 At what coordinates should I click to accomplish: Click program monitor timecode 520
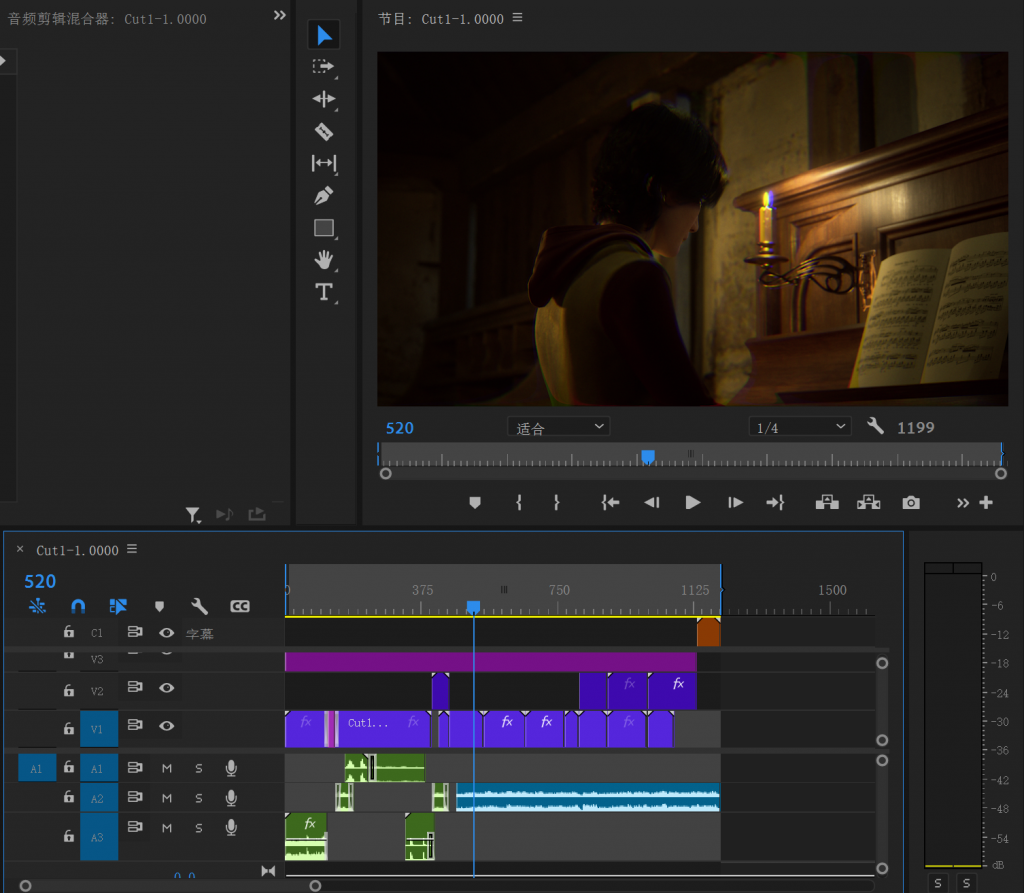coord(400,428)
